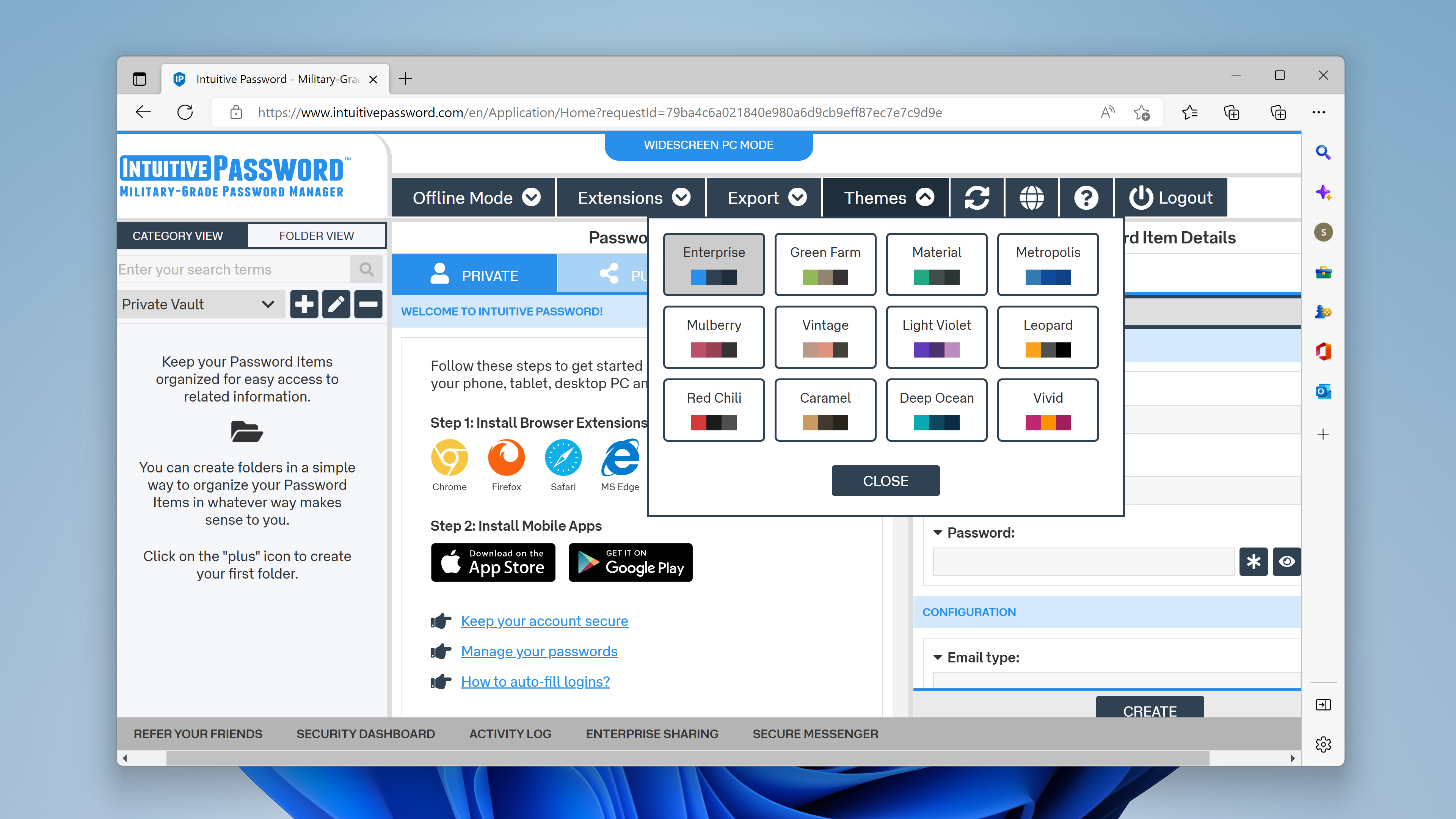The image size is (1456, 819).
Task: Edit the folder with the pencil icon
Action: coord(336,304)
